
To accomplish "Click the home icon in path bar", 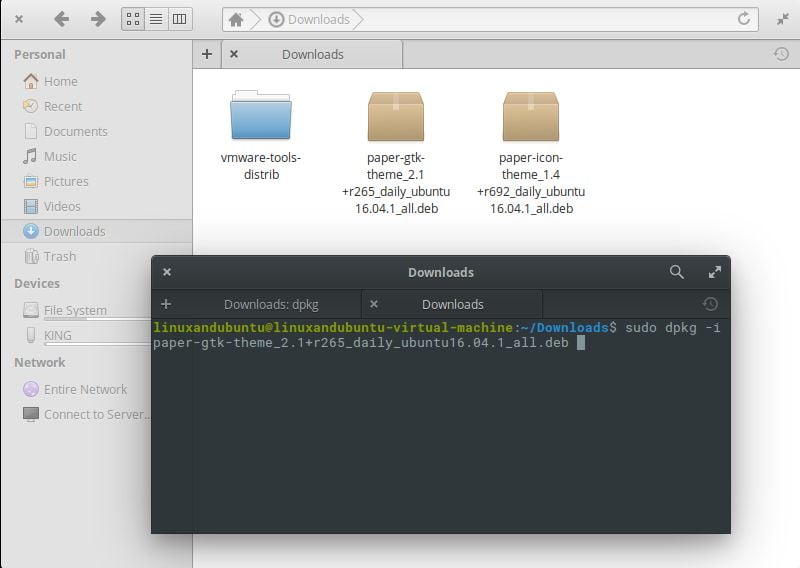I will click(x=236, y=20).
